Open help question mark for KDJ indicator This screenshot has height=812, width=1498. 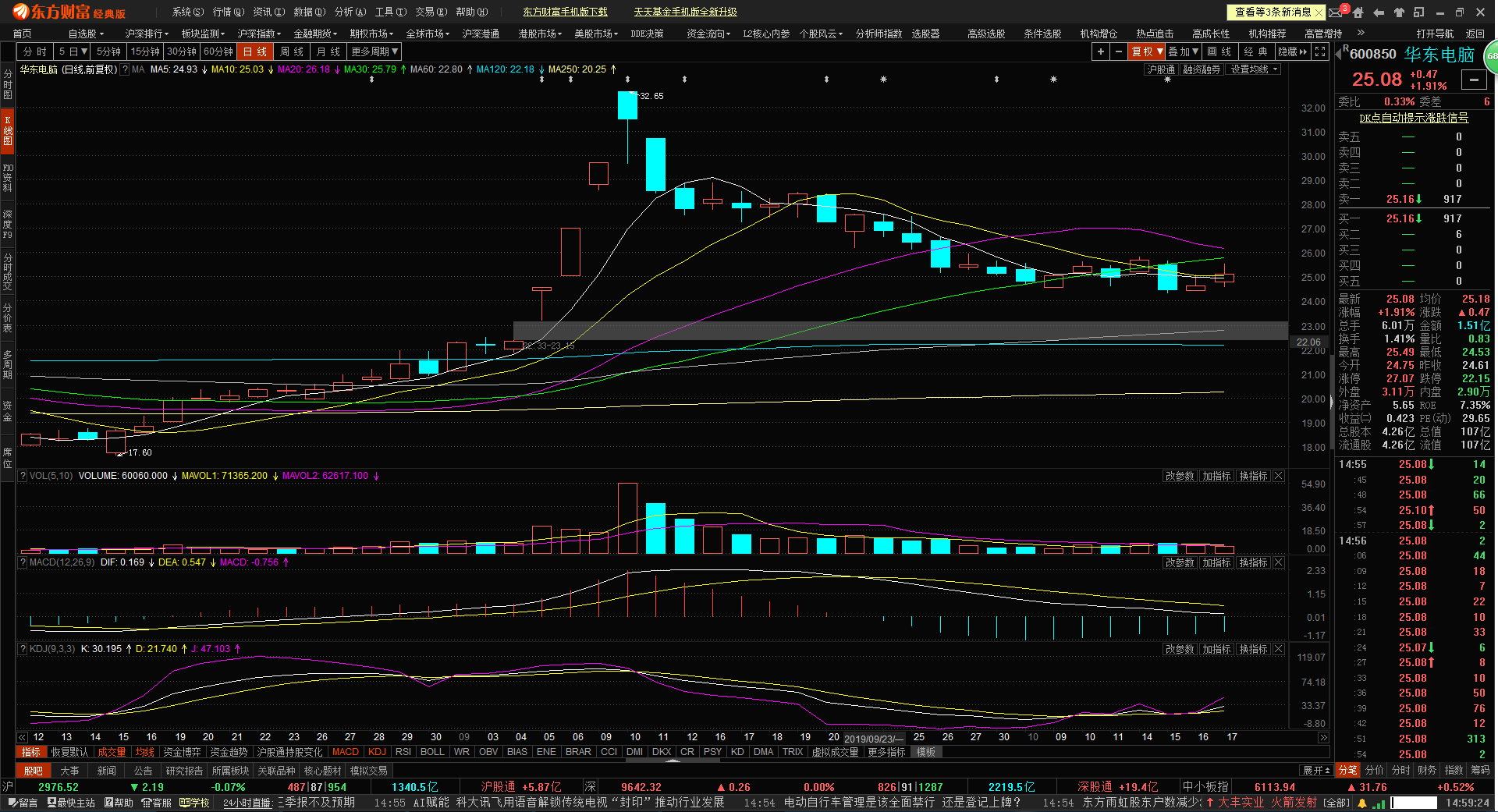pos(23,649)
